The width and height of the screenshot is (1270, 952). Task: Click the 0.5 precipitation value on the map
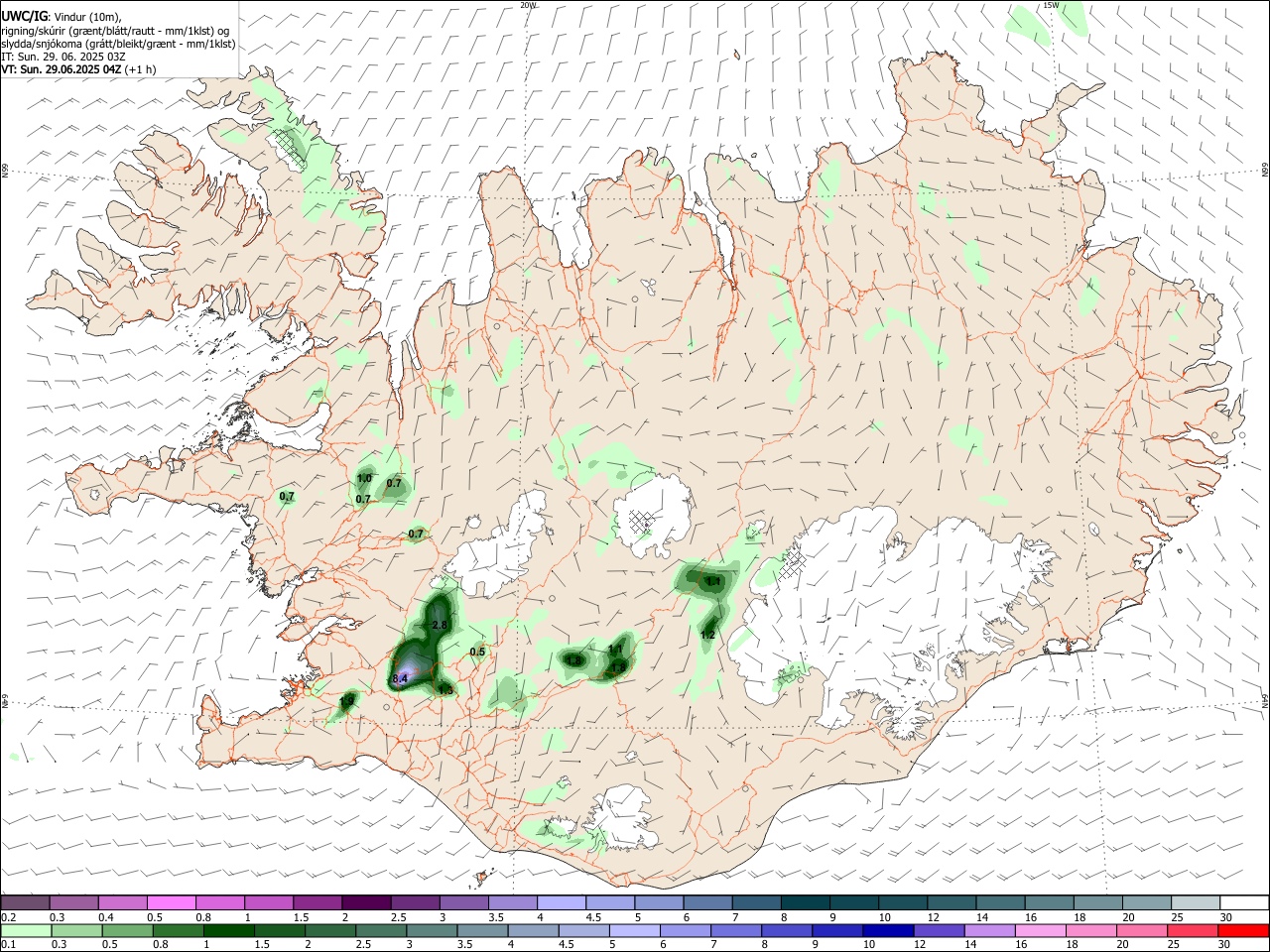[477, 652]
